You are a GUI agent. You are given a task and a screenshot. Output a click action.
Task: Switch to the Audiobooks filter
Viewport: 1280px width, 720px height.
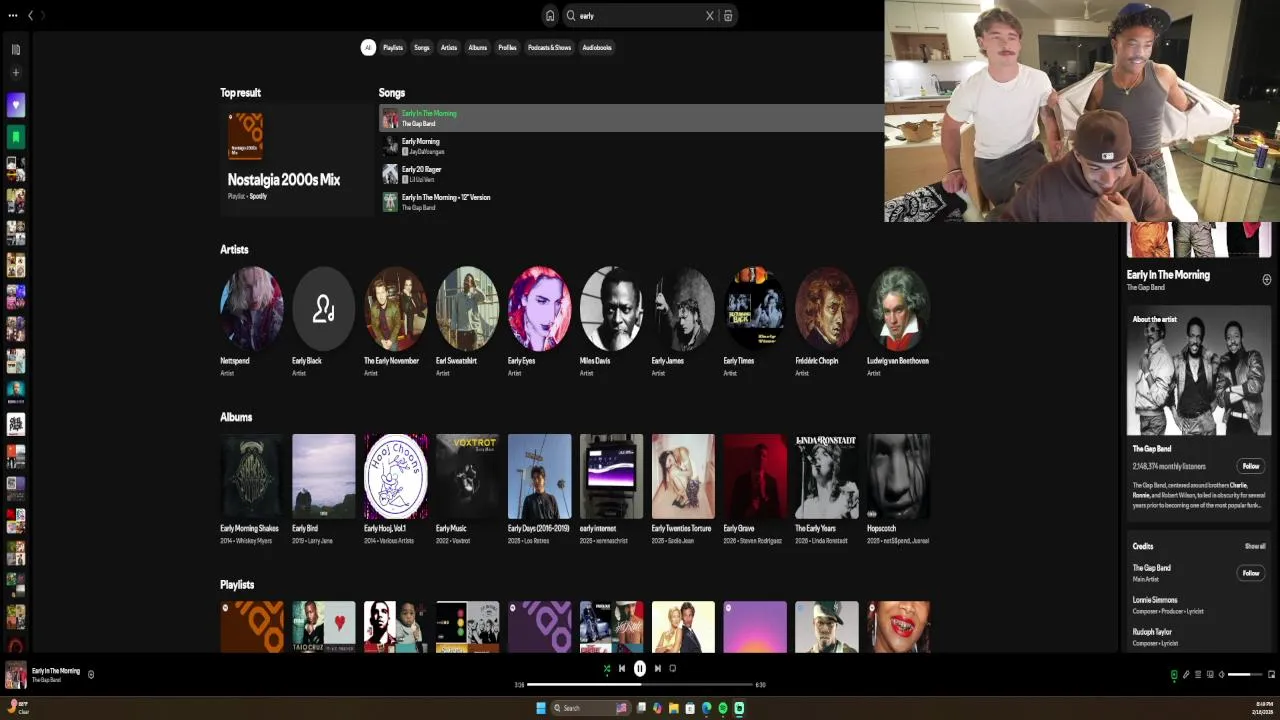point(597,47)
